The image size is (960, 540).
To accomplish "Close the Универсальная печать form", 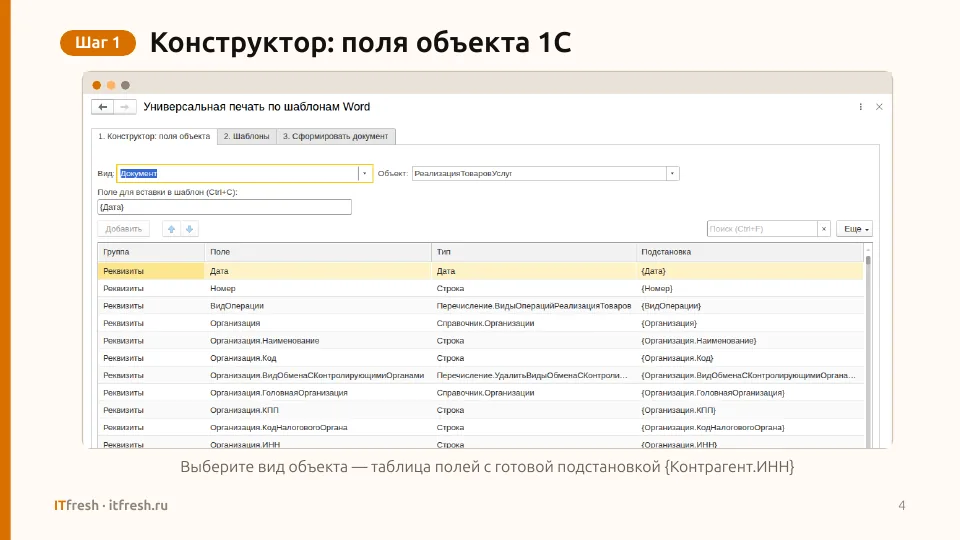I will [x=879, y=107].
